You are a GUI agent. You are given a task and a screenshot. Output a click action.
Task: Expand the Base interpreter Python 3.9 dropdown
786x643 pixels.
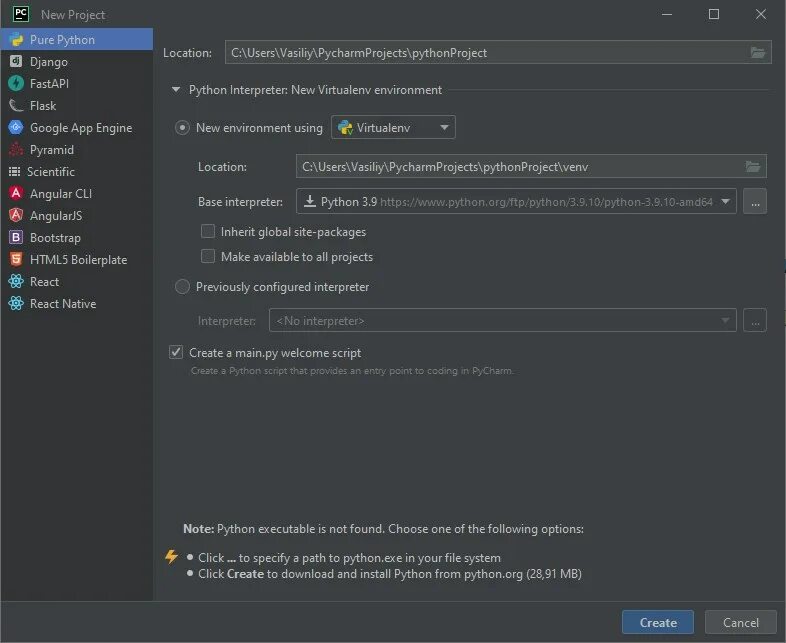(x=516, y=201)
